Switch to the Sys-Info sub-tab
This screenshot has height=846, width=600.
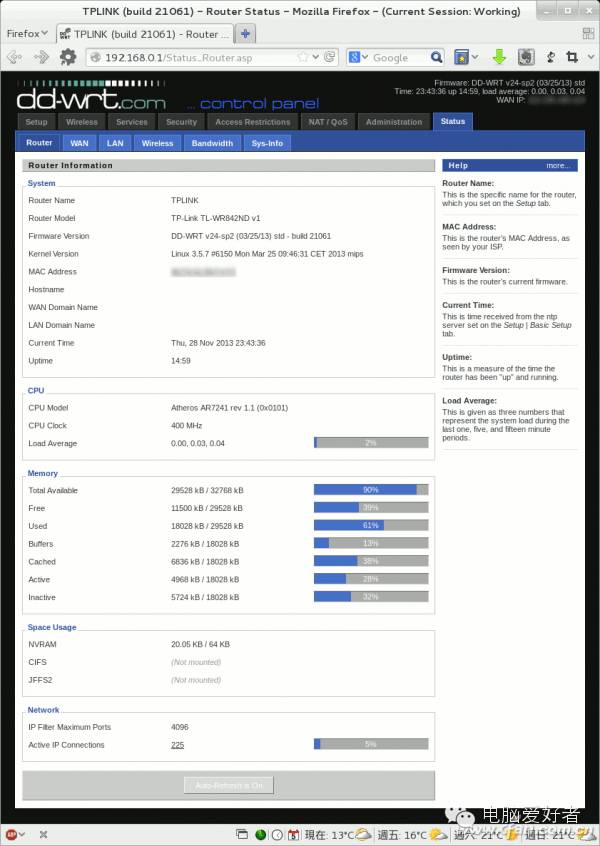pos(267,143)
